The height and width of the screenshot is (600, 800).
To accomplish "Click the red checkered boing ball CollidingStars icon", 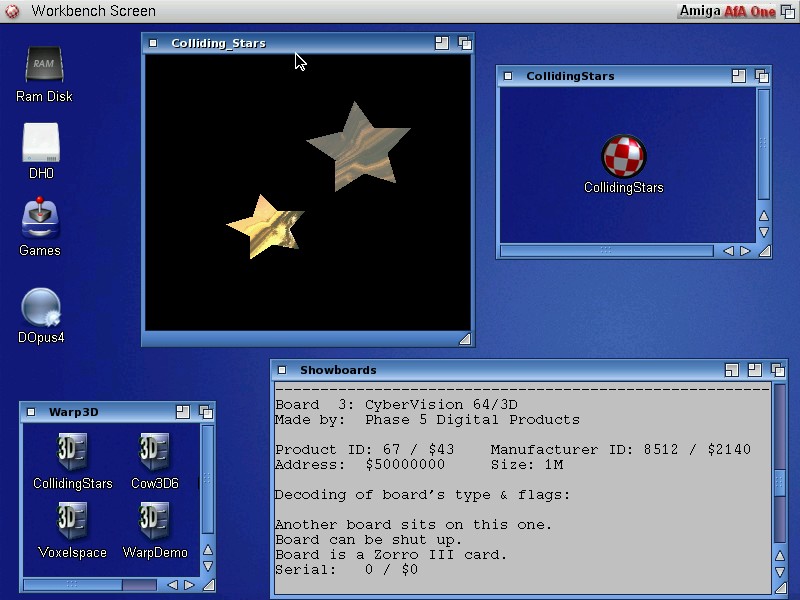I will (x=623, y=156).
